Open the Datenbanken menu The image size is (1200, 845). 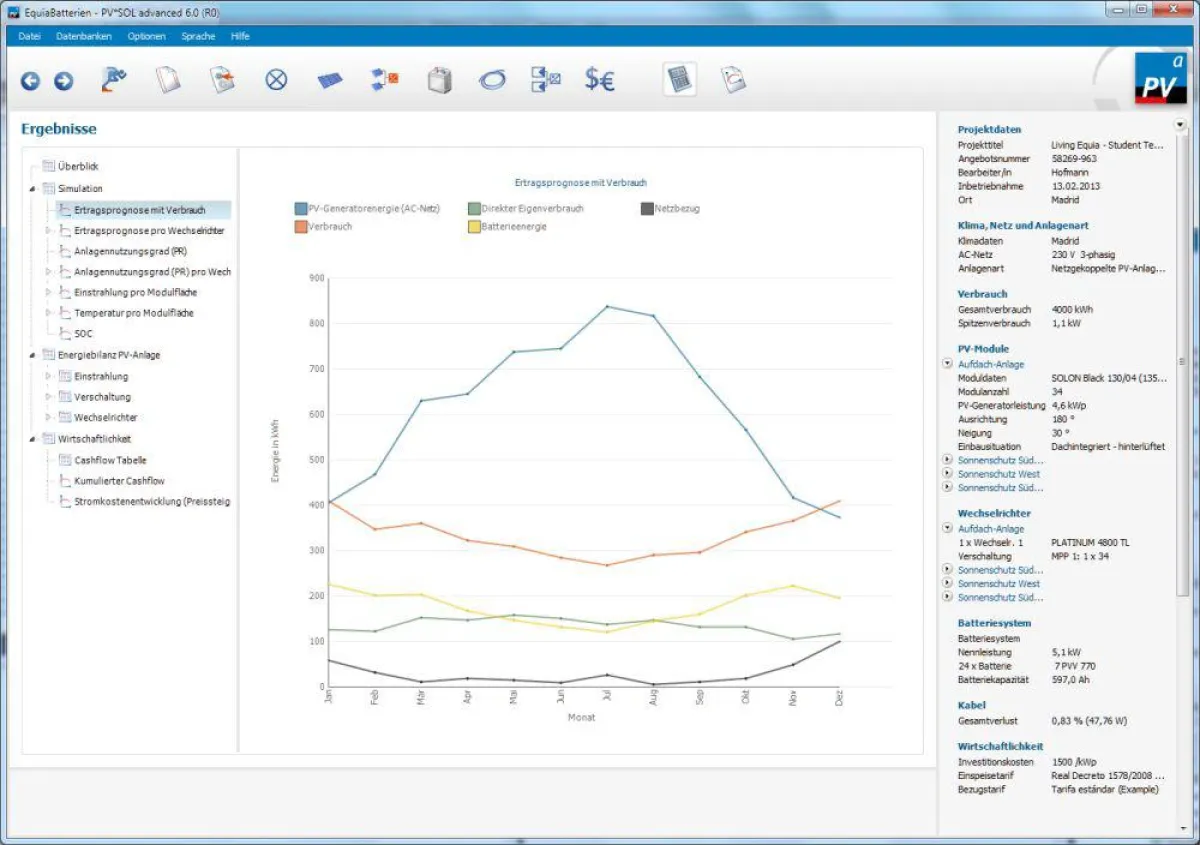[84, 36]
